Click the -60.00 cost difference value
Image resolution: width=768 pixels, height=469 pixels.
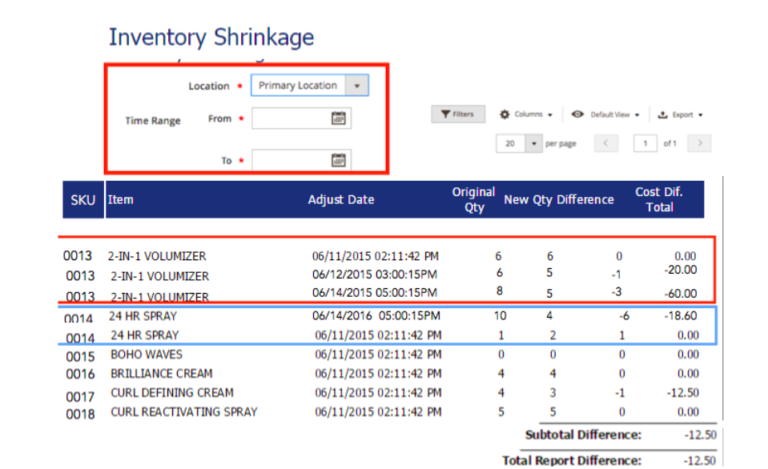(x=681, y=293)
